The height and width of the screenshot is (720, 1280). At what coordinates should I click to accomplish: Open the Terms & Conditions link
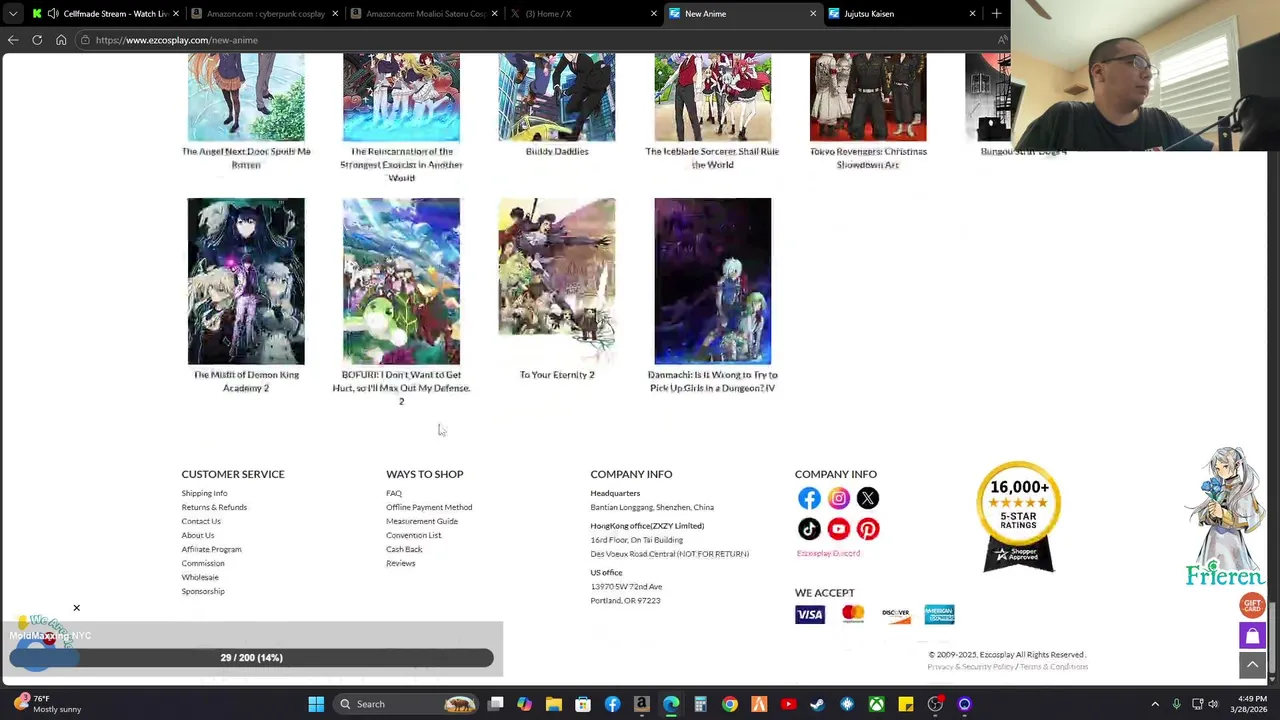pos(1054,667)
